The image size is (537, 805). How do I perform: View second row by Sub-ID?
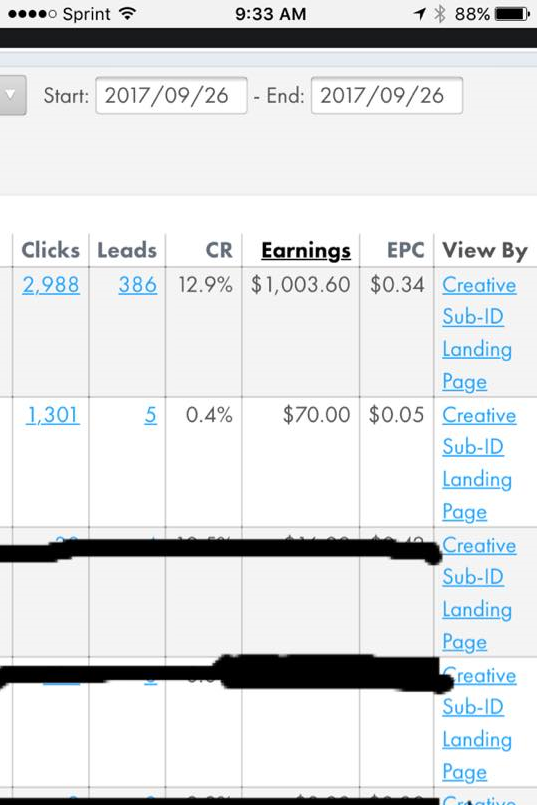click(x=473, y=447)
